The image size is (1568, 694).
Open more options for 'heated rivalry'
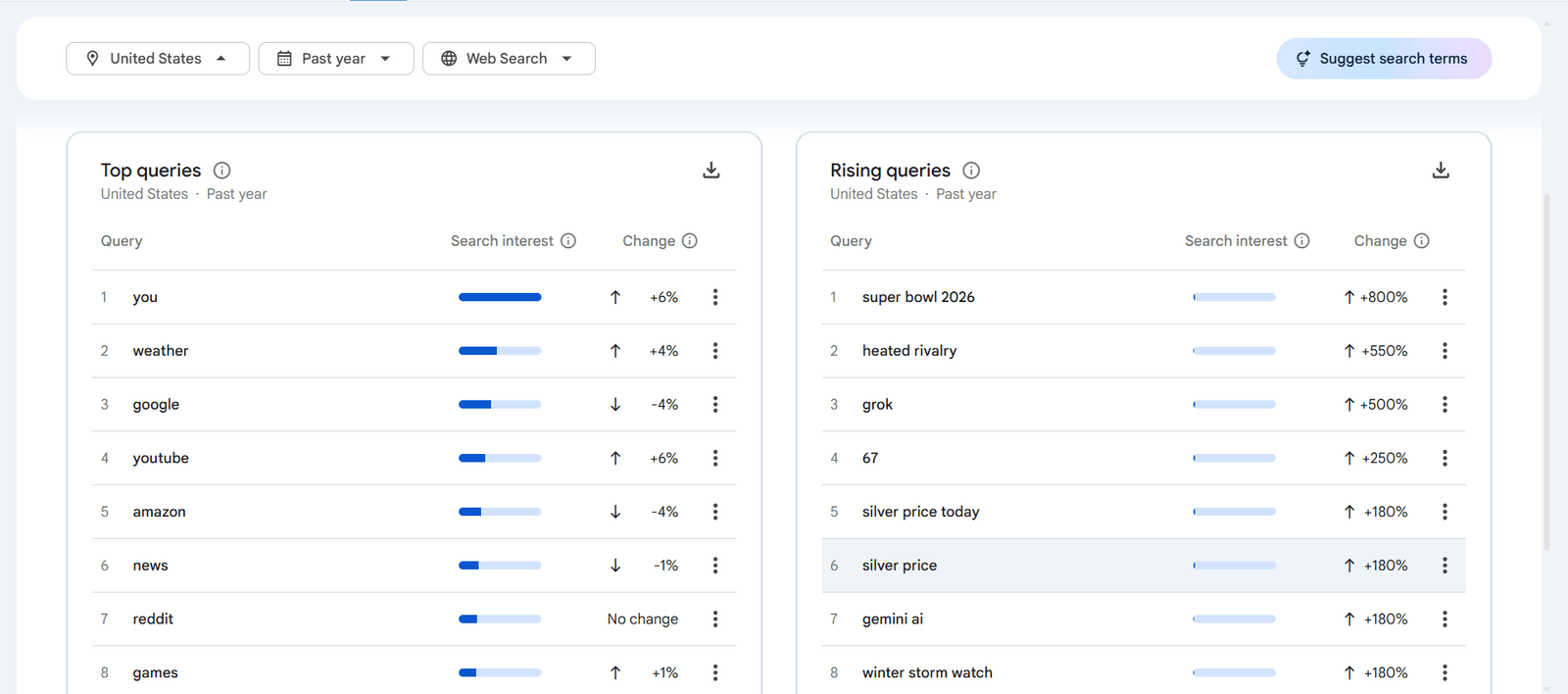(1445, 351)
